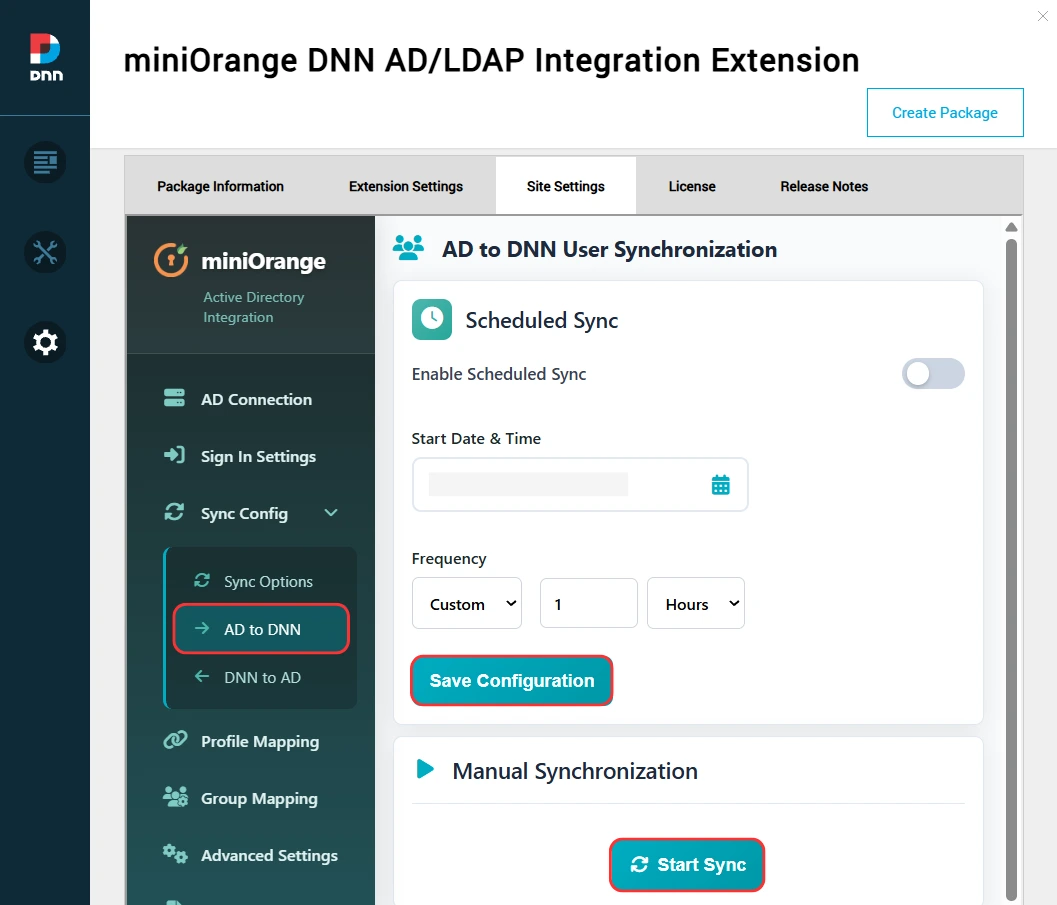Screen dimensions: 1057x905
Task: Open Advanced Settings menu item
Action: point(250,855)
